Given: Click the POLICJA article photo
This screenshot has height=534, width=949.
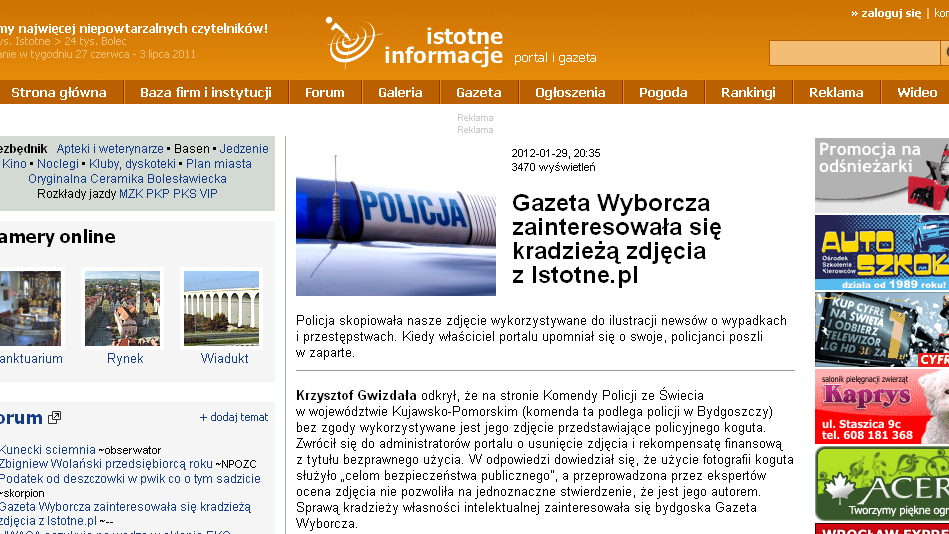Looking at the screenshot, I should point(396,224).
